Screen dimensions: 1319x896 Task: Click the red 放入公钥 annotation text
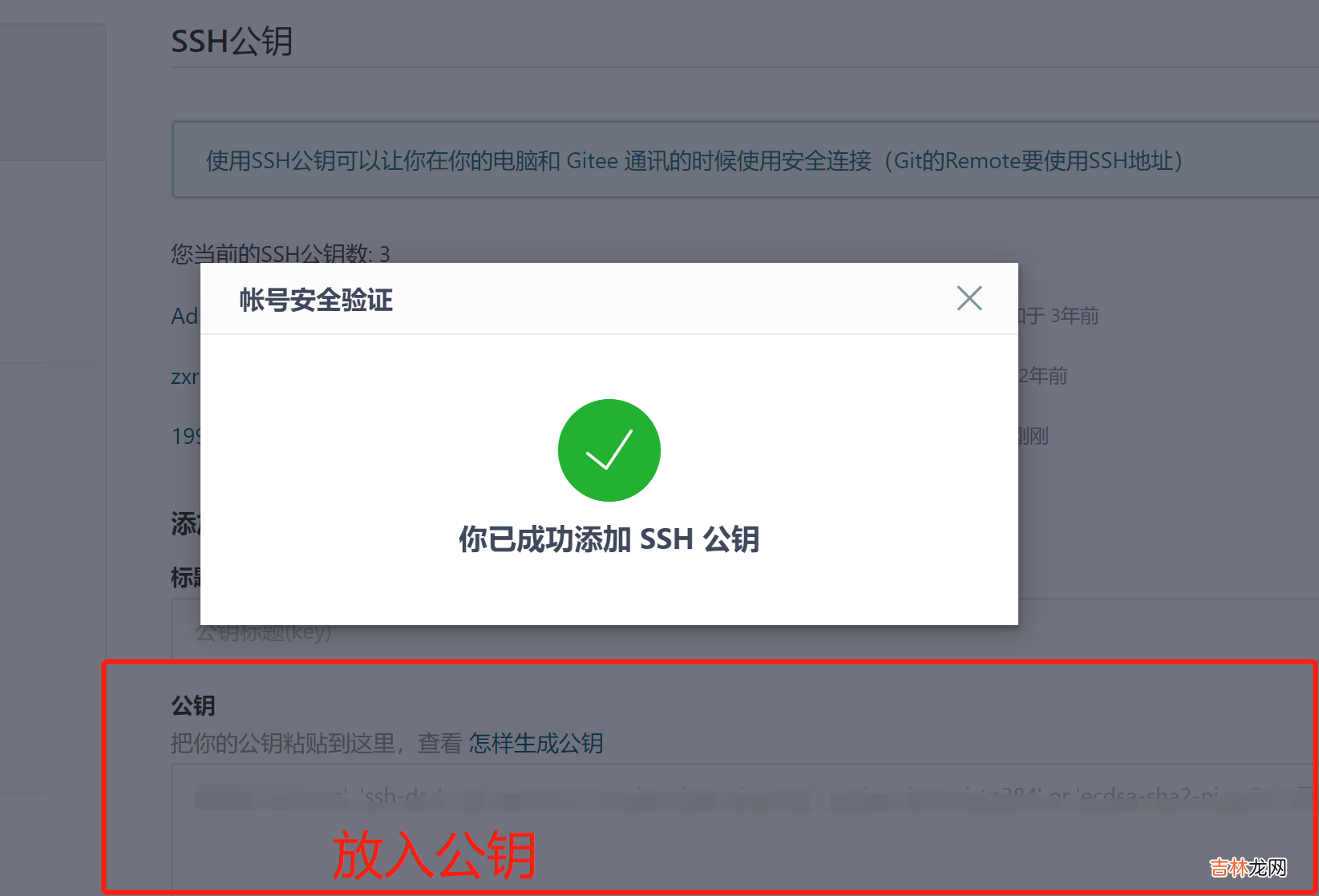point(434,855)
